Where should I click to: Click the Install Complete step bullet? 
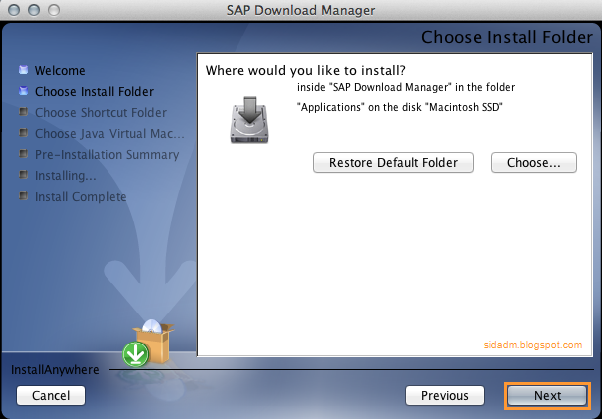(x=24, y=196)
